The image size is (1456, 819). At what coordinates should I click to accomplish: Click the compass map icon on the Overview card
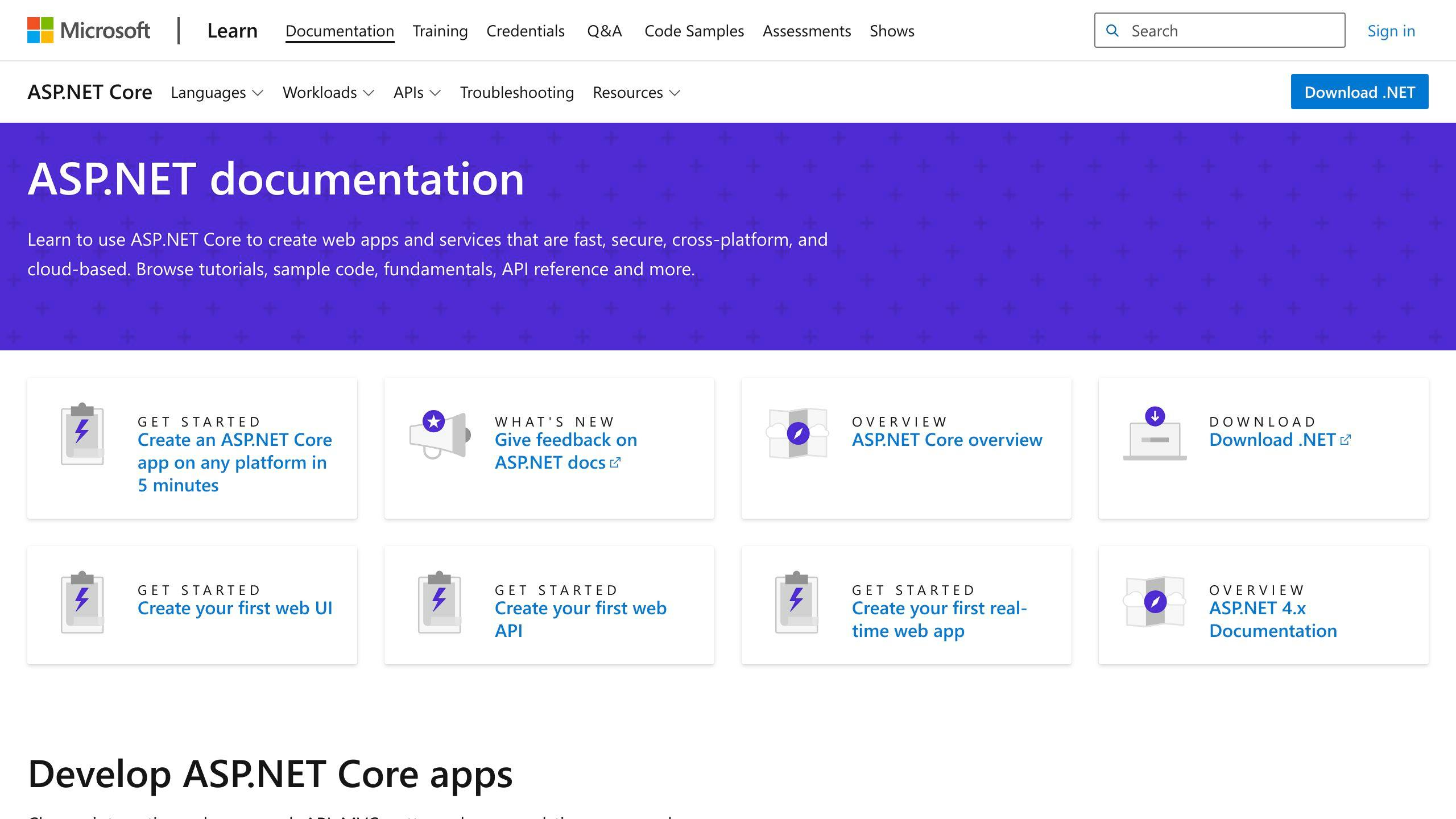(797, 433)
